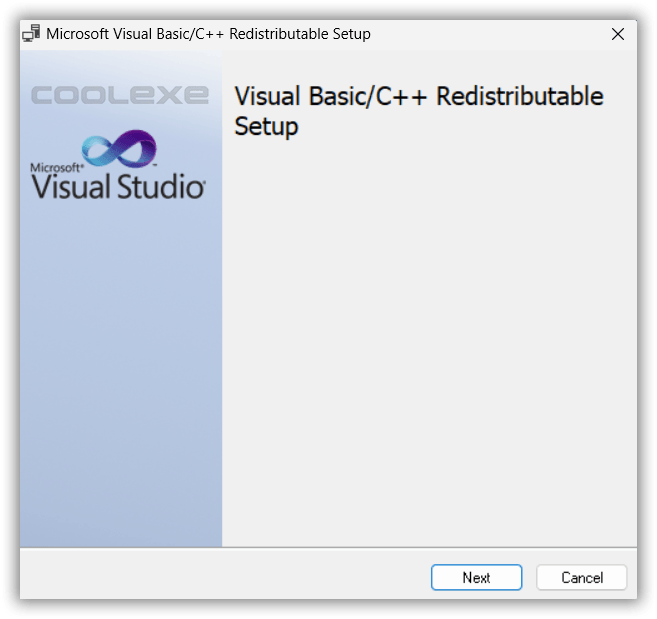Image resolution: width=657 pixels, height=619 pixels.
Task: Click the installer icon in title bar
Action: point(31,34)
